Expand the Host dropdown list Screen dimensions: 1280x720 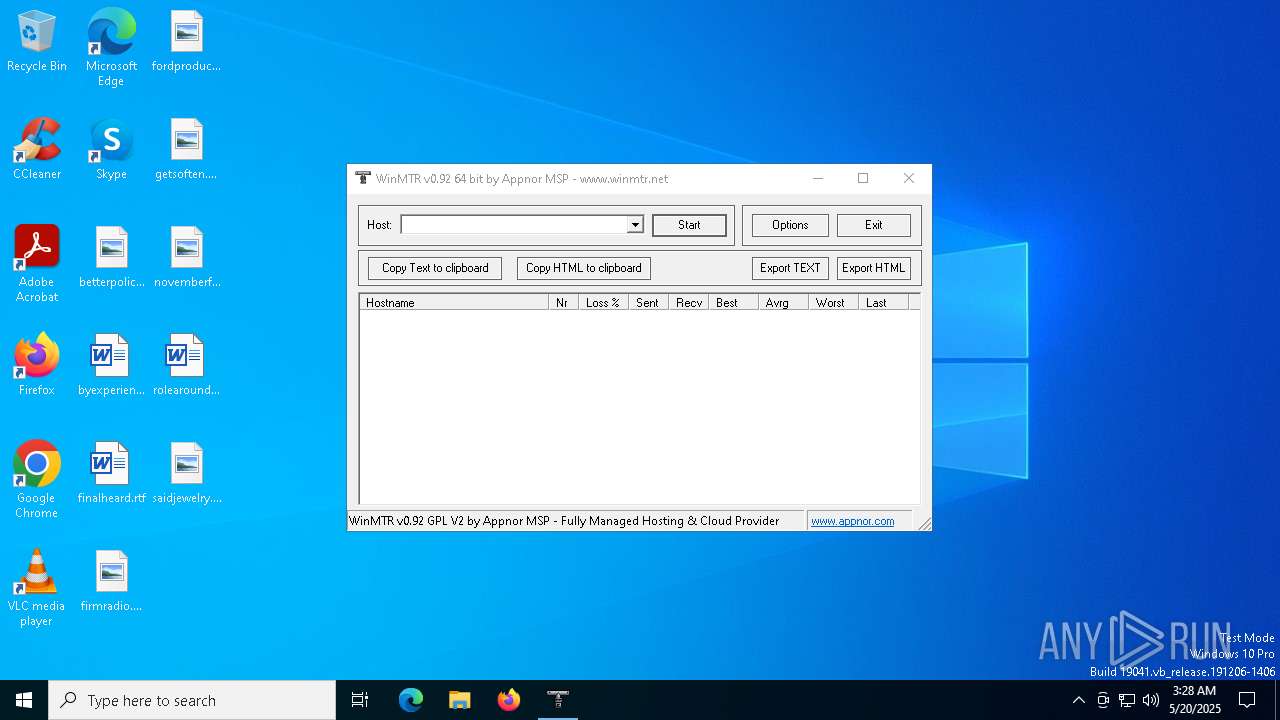(x=635, y=225)
